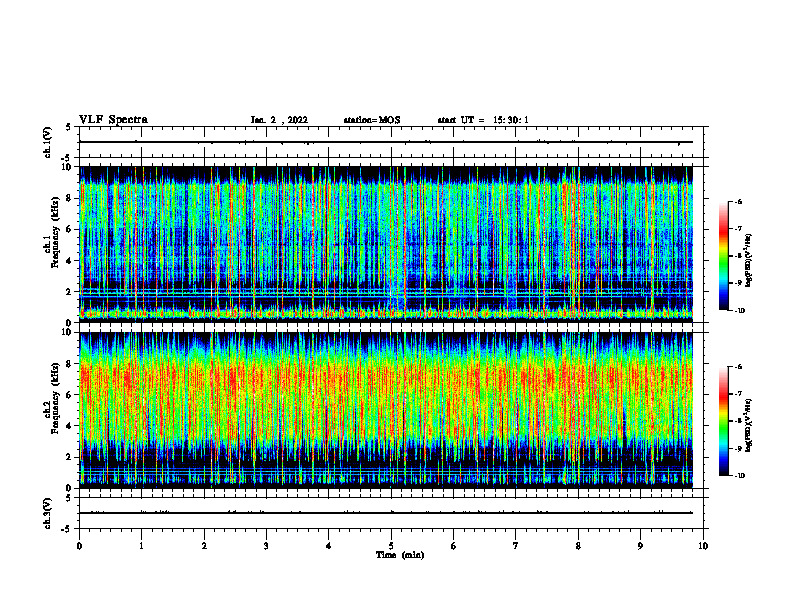Click the ch.1 frequency tick label "4"

tap(69, 261)
